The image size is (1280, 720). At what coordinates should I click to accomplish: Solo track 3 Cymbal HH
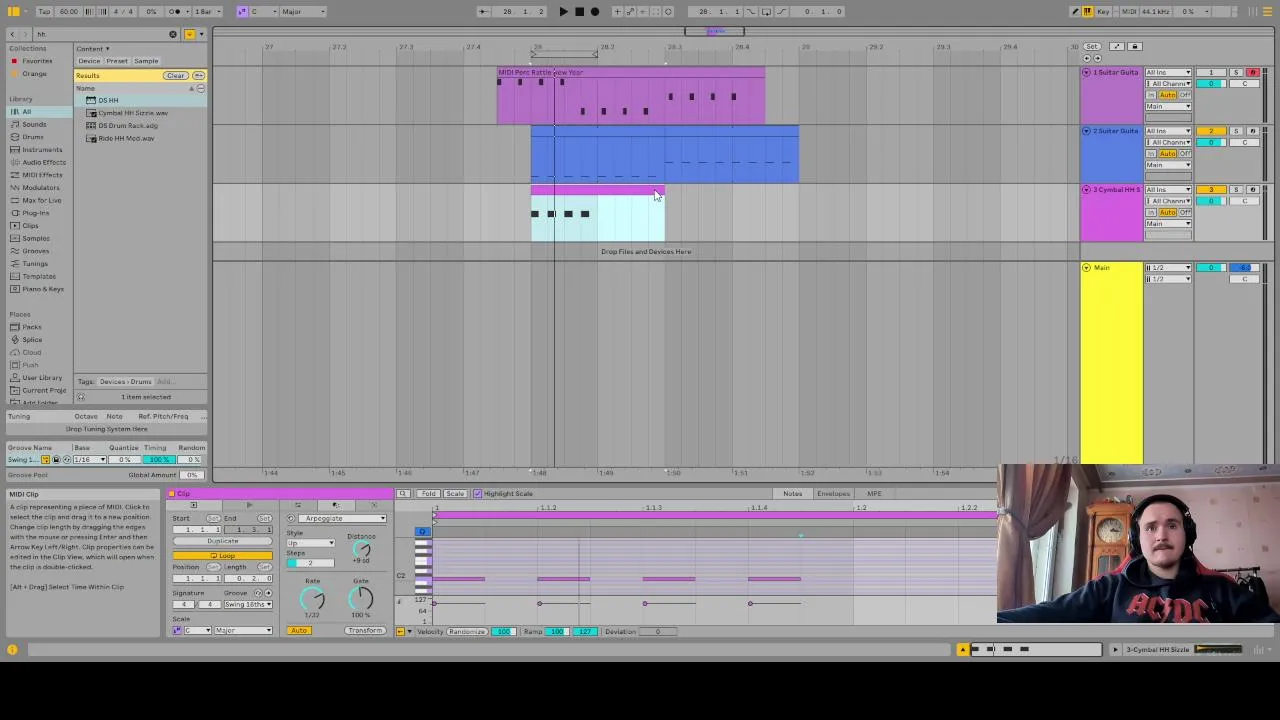[1236, 190]
